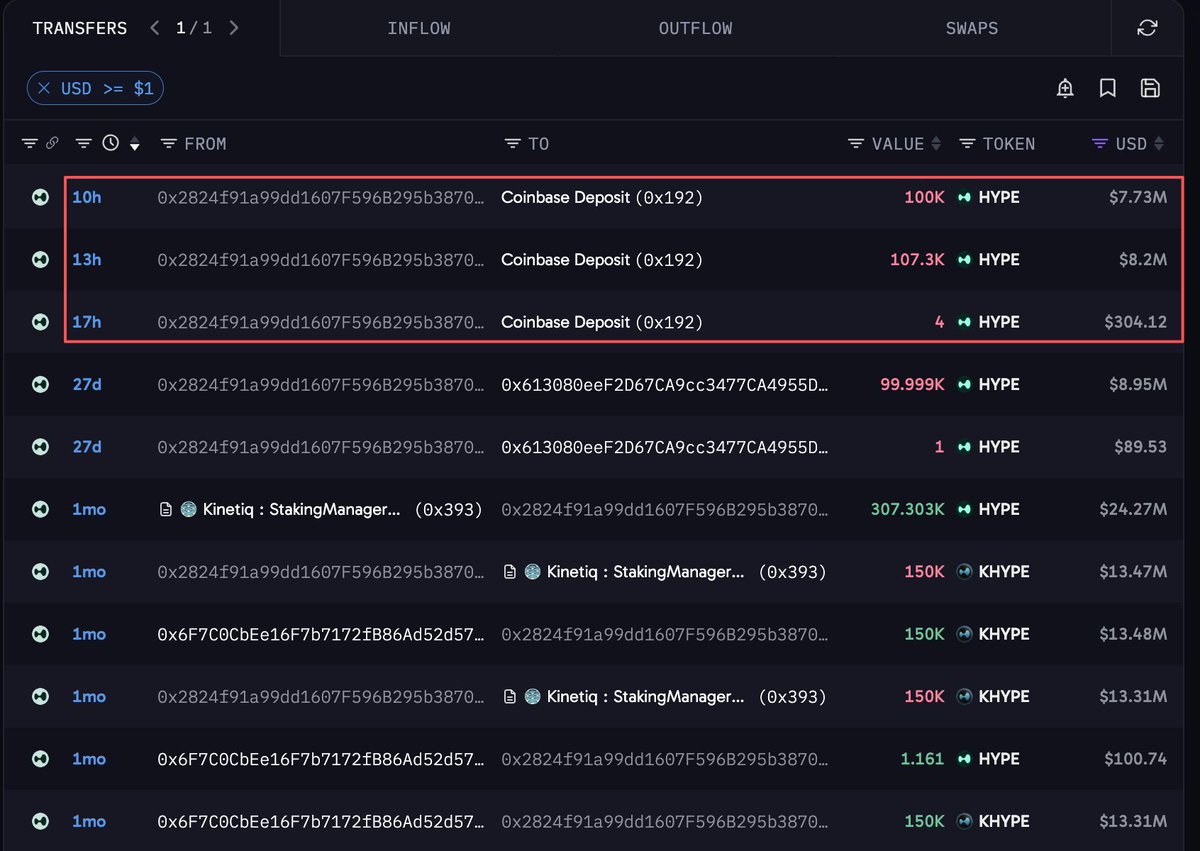Open the filter icon beside VALUE
Screen dimensions: 1200x851
(x=856, y=144)
